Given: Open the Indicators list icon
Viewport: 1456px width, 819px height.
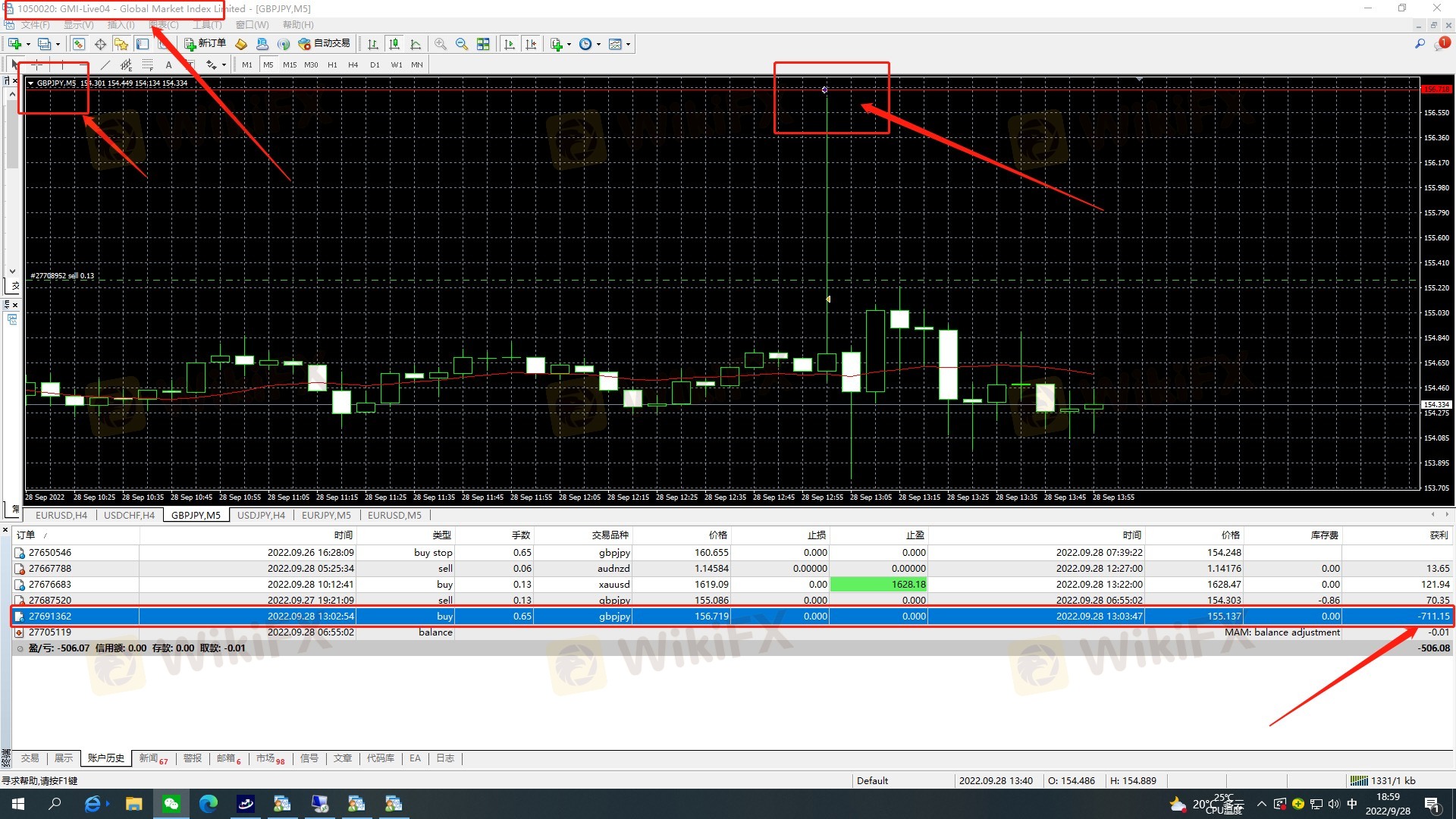Looking at the screenshot, I should tap(557, 44).
